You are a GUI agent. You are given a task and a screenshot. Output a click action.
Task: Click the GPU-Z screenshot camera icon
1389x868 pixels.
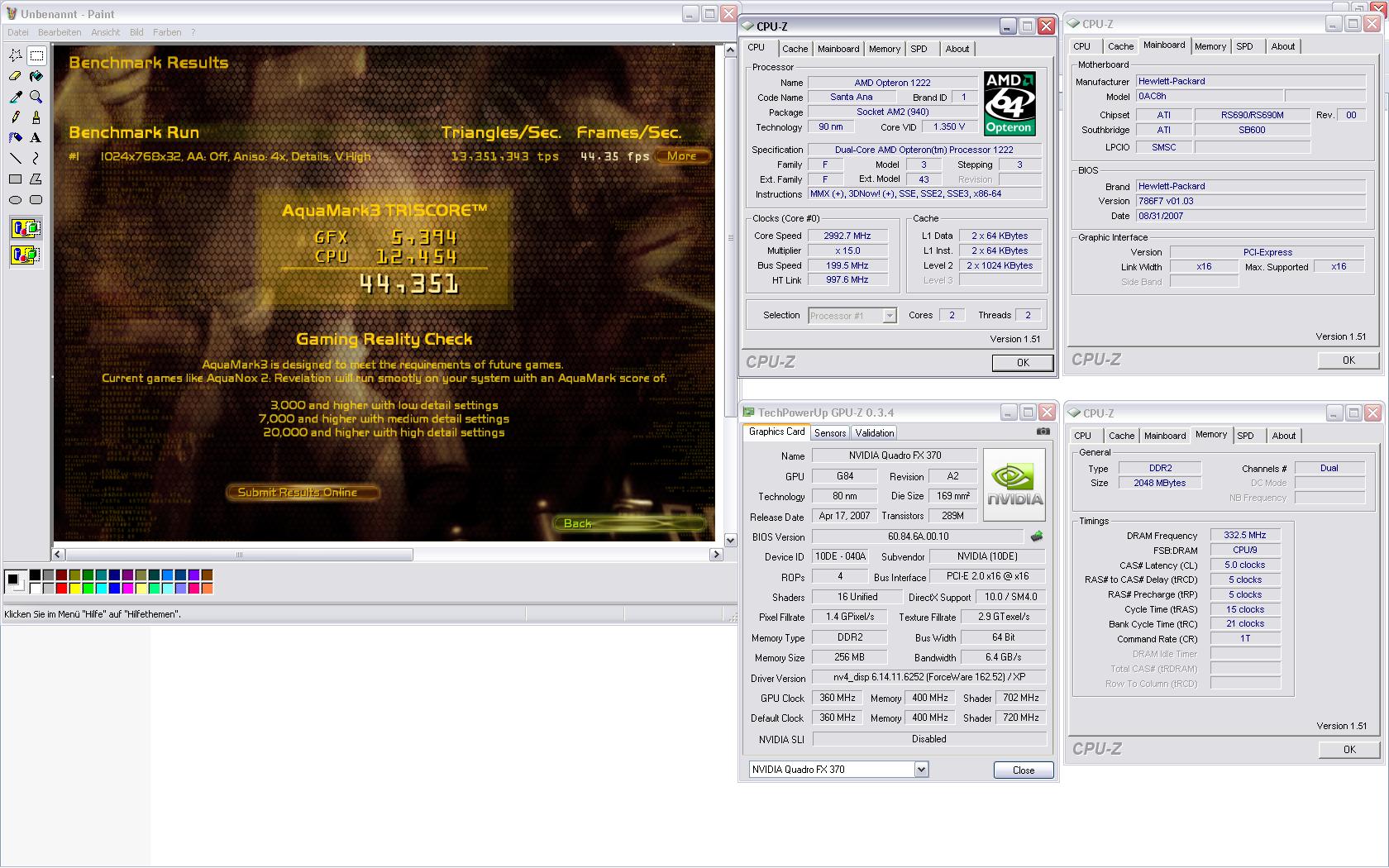1043,432
